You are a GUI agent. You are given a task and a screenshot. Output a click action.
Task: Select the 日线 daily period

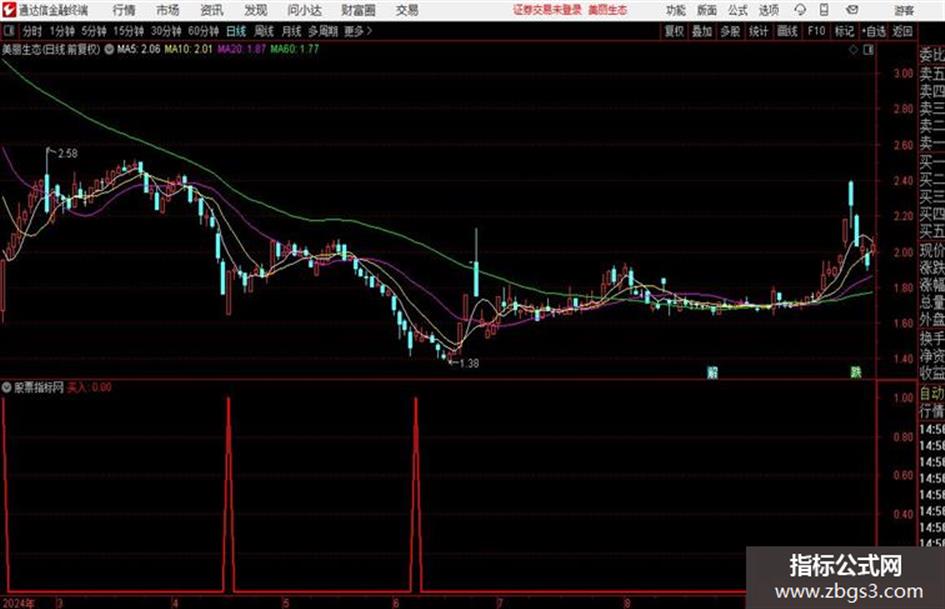tap(236, 31)
